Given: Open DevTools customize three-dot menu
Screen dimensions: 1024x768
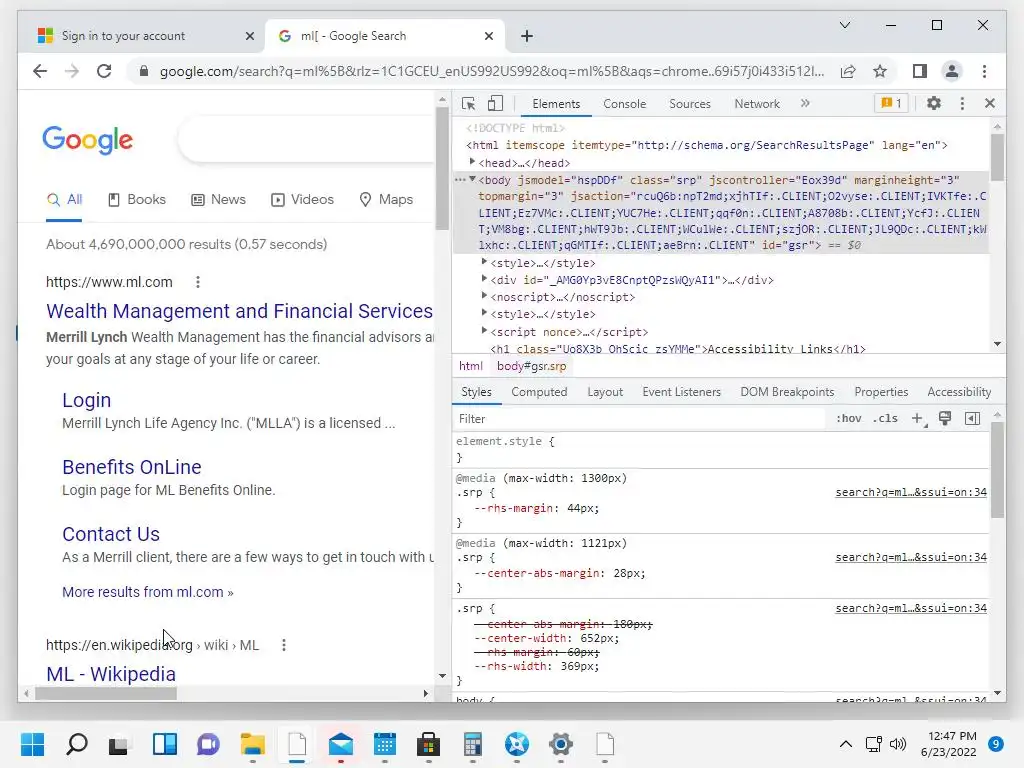Looking at the screenshot, I should pos(962,103).
